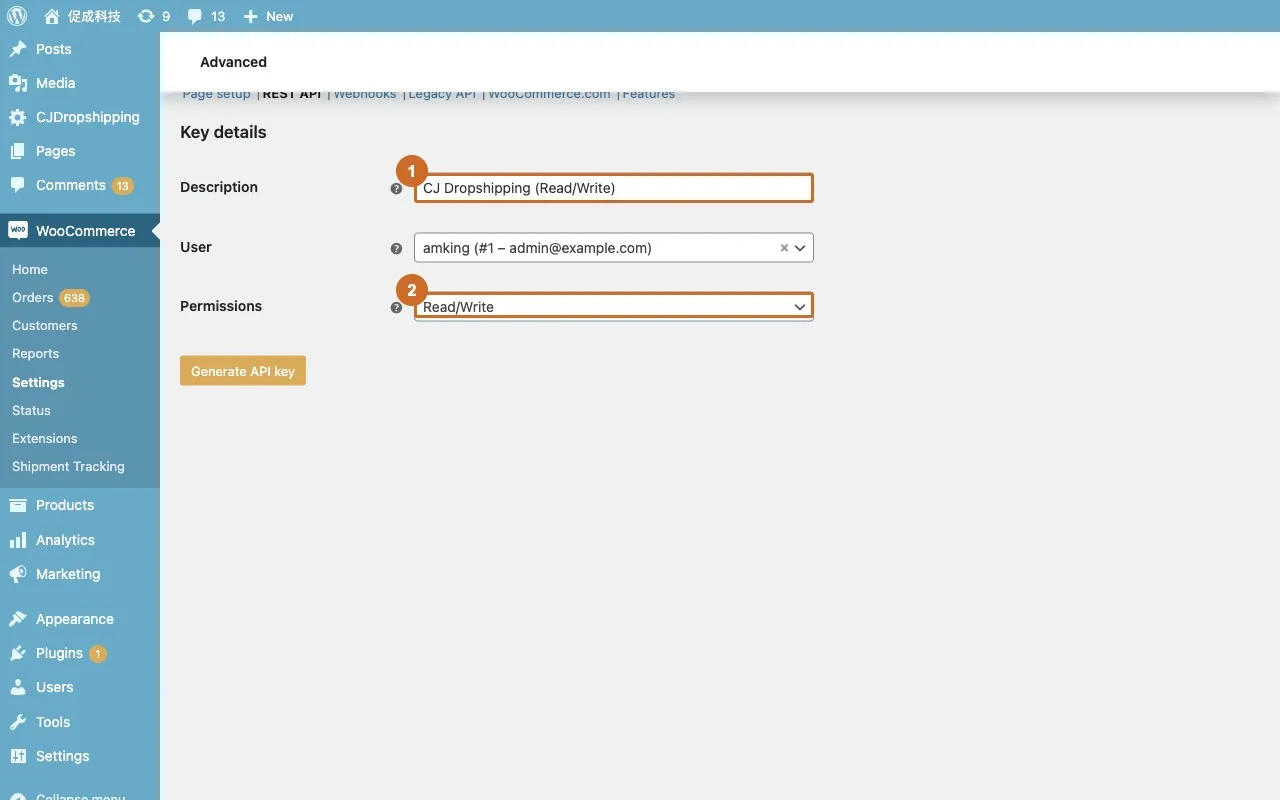Click the Plugins update badge 1

98,654
